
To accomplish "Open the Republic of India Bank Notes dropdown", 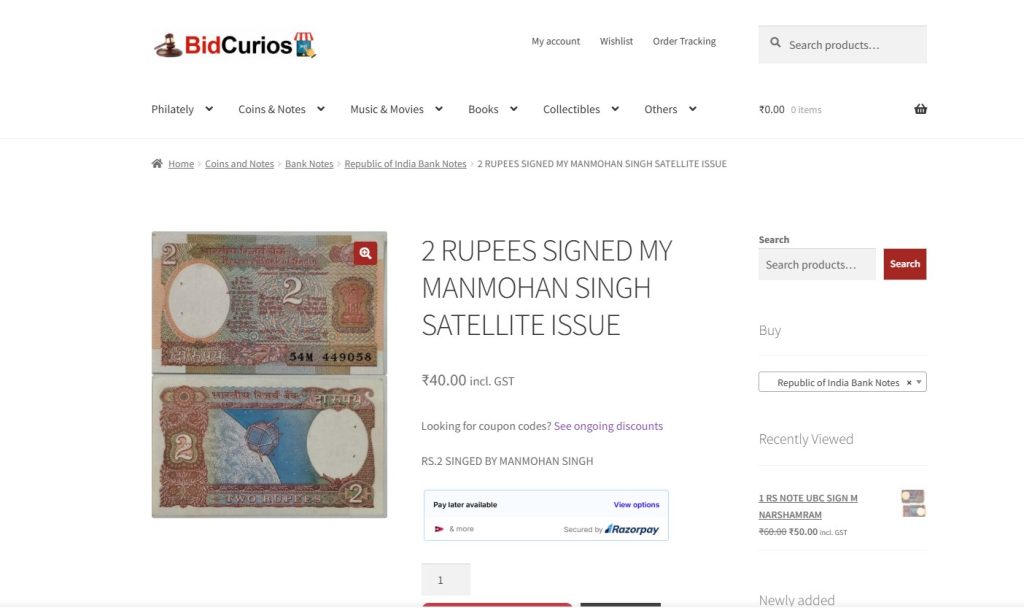I will 842,382.
